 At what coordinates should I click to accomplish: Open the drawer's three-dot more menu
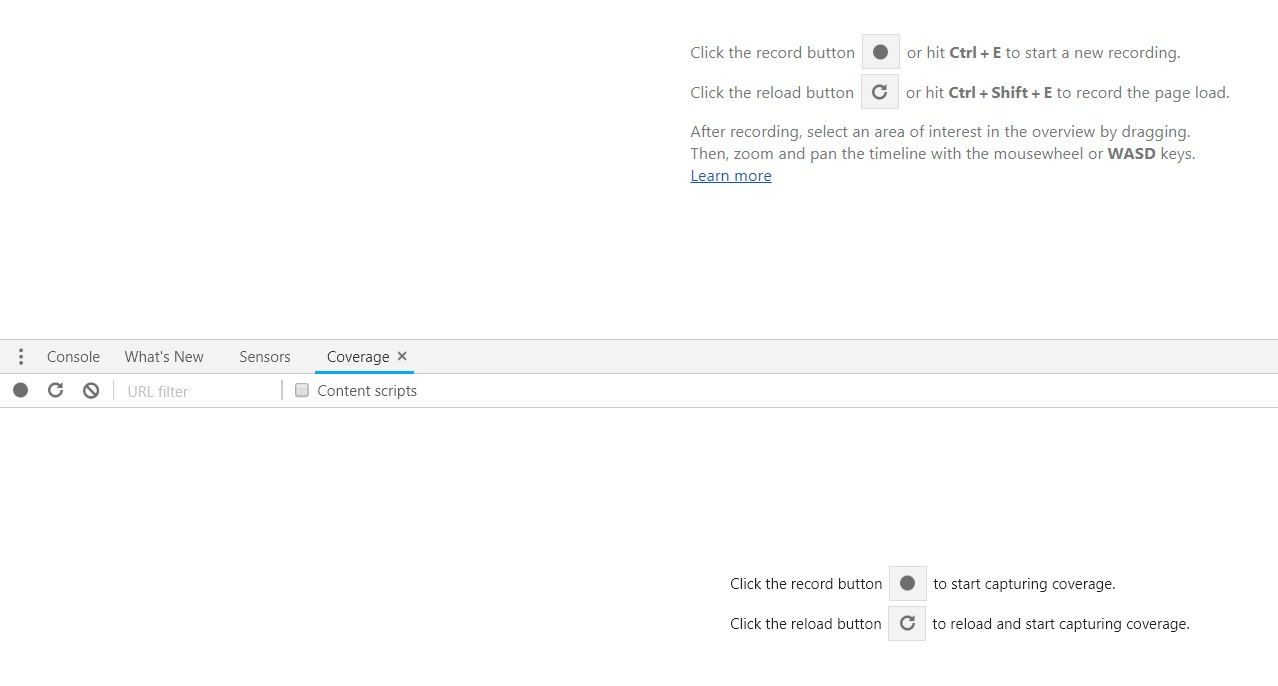point(21,357)
